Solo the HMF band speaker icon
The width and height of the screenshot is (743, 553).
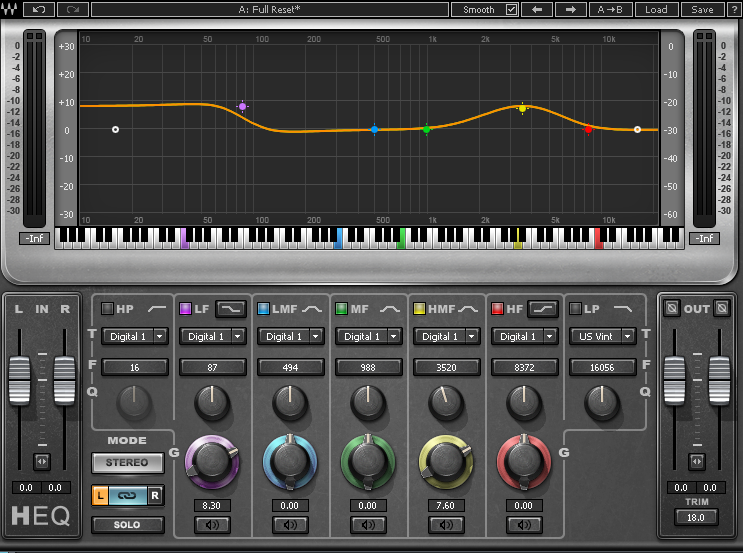pos(446,525)
